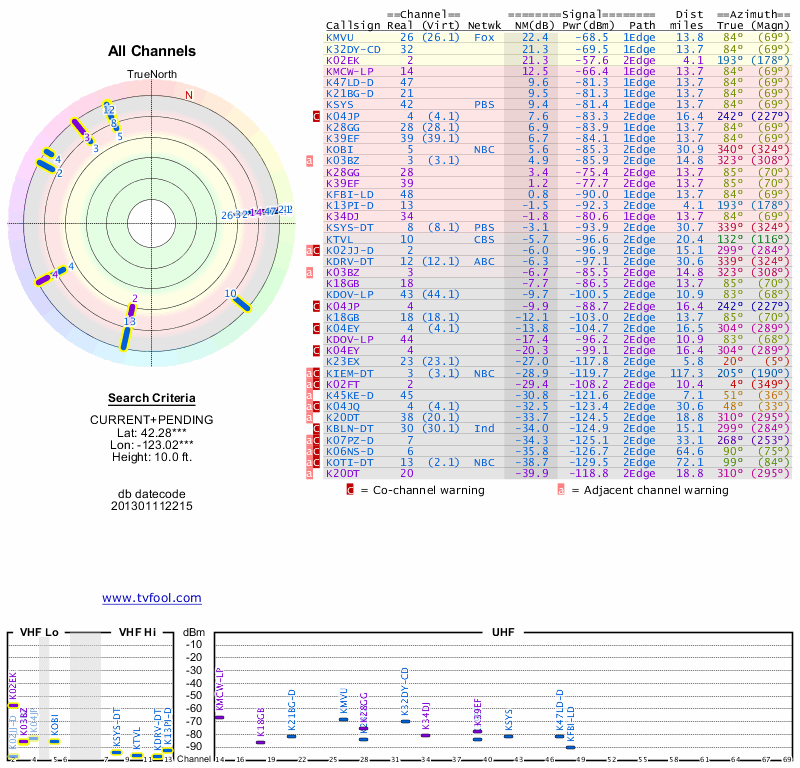Select the KMCW-LP bar in UHF chart
Viewport: 800px width, 768px height.
point(220,717)
